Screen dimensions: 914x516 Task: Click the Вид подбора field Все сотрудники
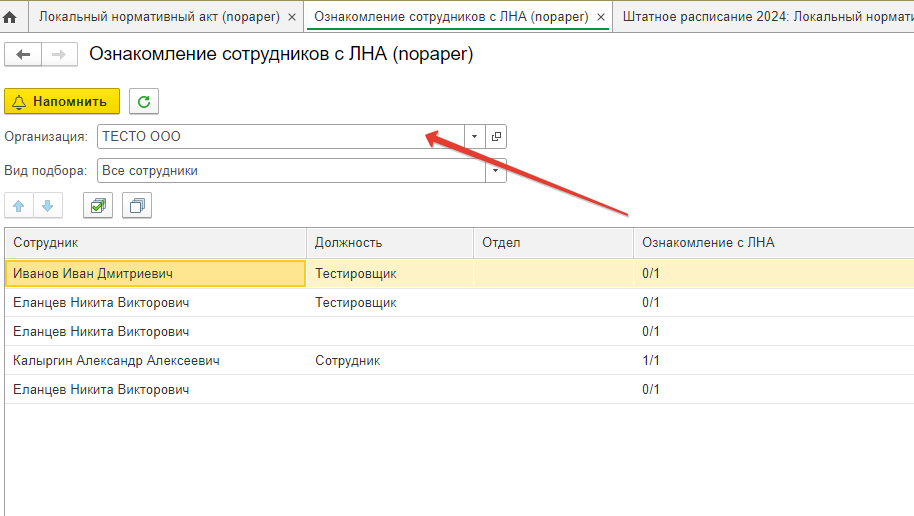tap(291, 171)
